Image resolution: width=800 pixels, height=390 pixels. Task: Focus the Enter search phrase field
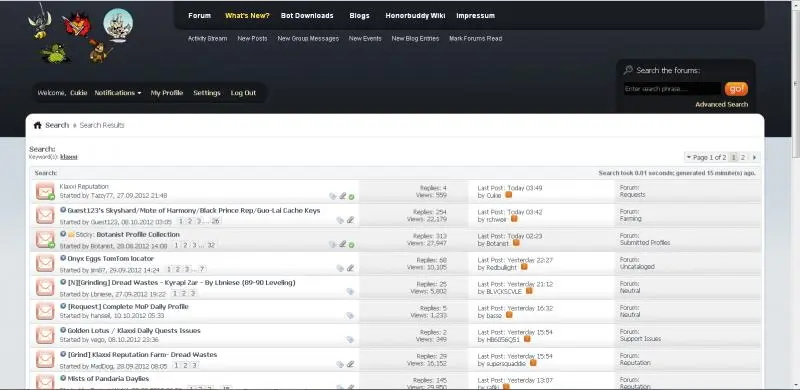tap(672, 89)
